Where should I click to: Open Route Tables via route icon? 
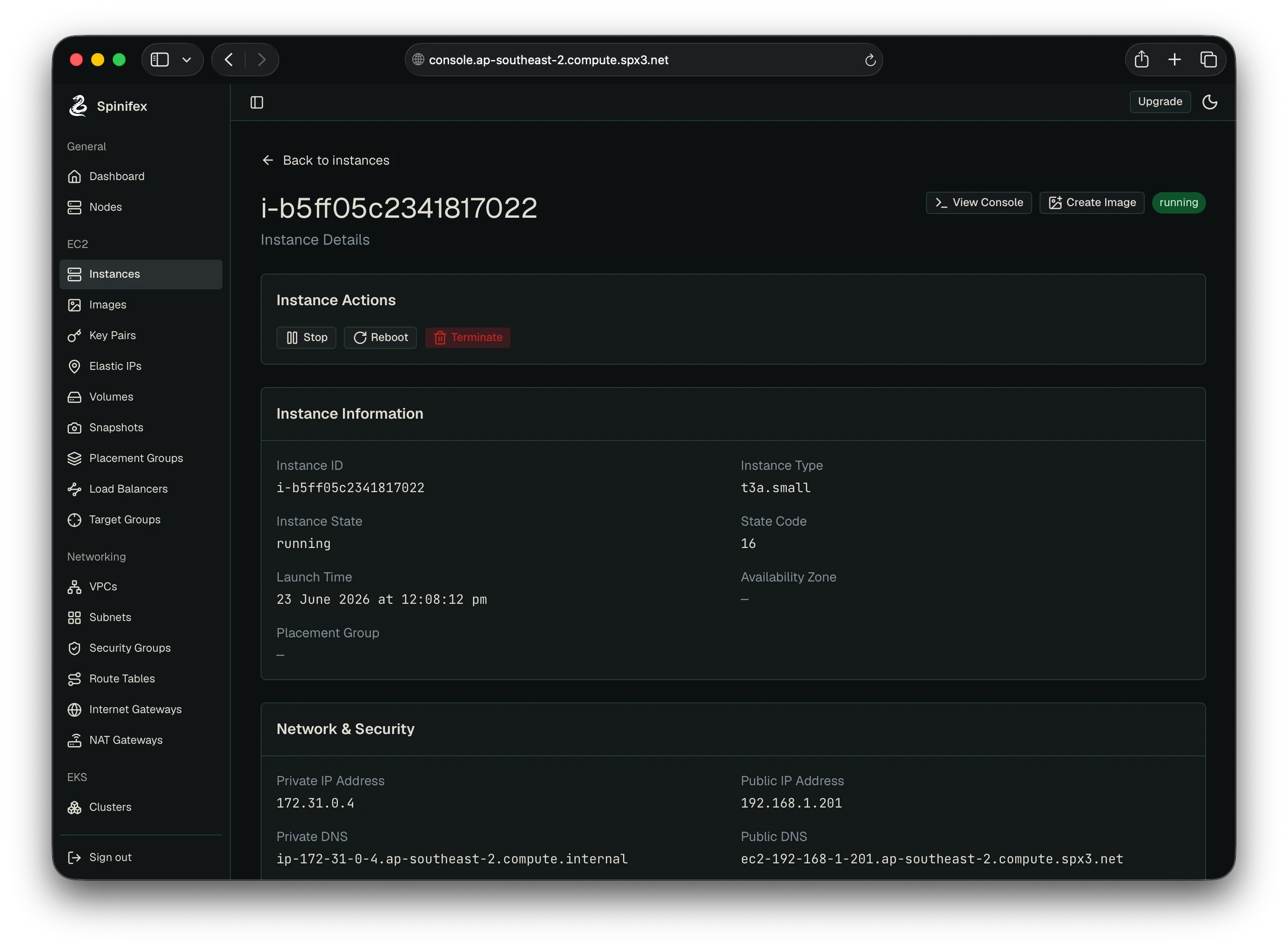tap(74, 679)
